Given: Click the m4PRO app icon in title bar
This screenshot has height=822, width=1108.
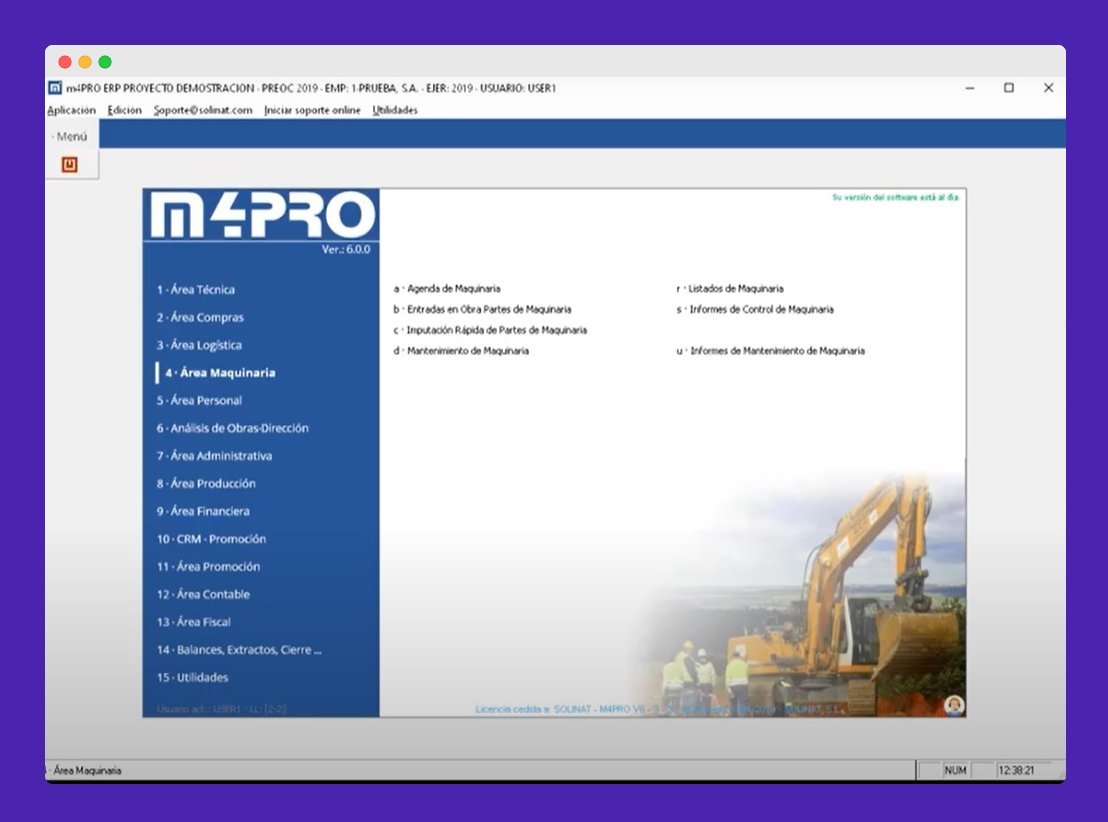Looking at the screenshot, I should (54, 88).
